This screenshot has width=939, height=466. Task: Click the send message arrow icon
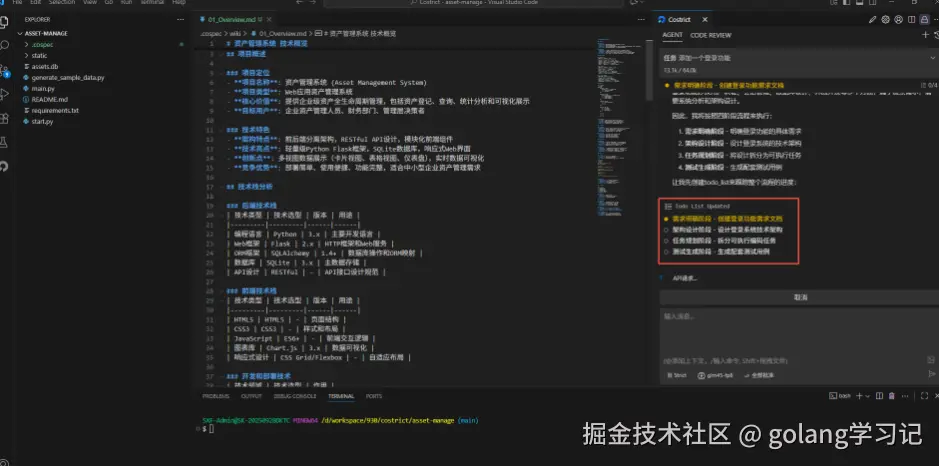[x=931, y=374]
